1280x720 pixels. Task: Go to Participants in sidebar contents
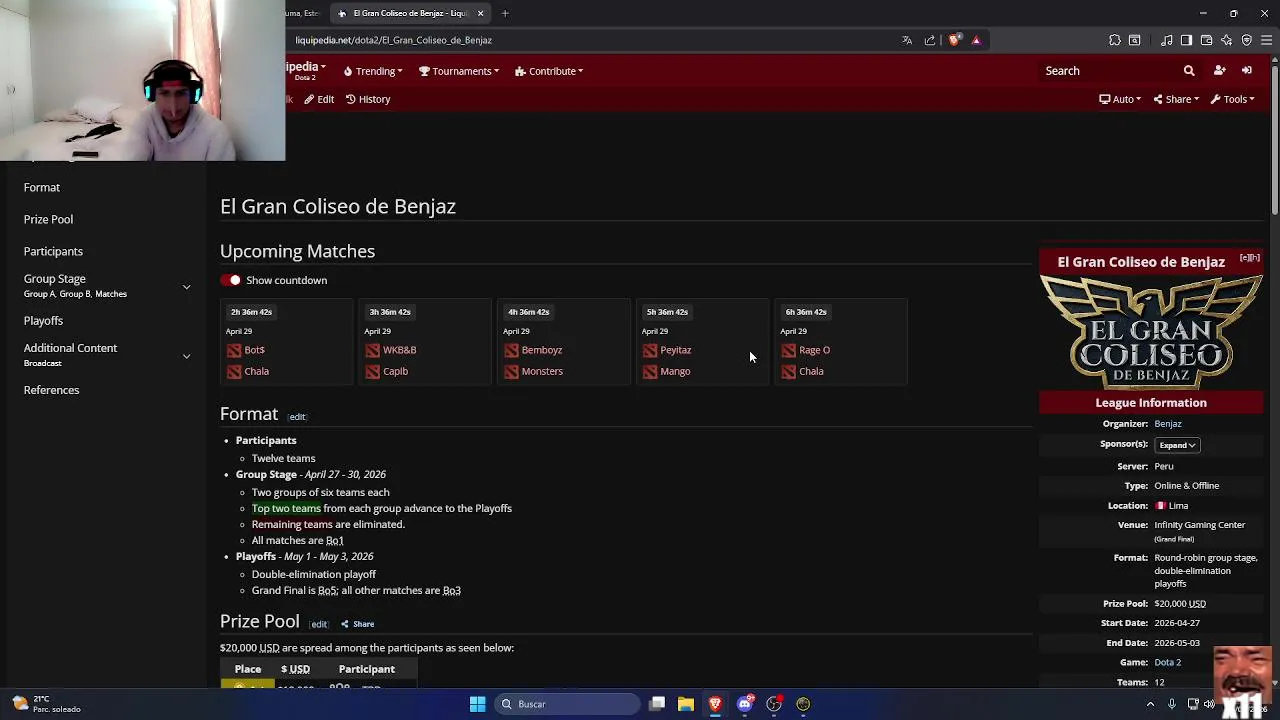[53, 251]
